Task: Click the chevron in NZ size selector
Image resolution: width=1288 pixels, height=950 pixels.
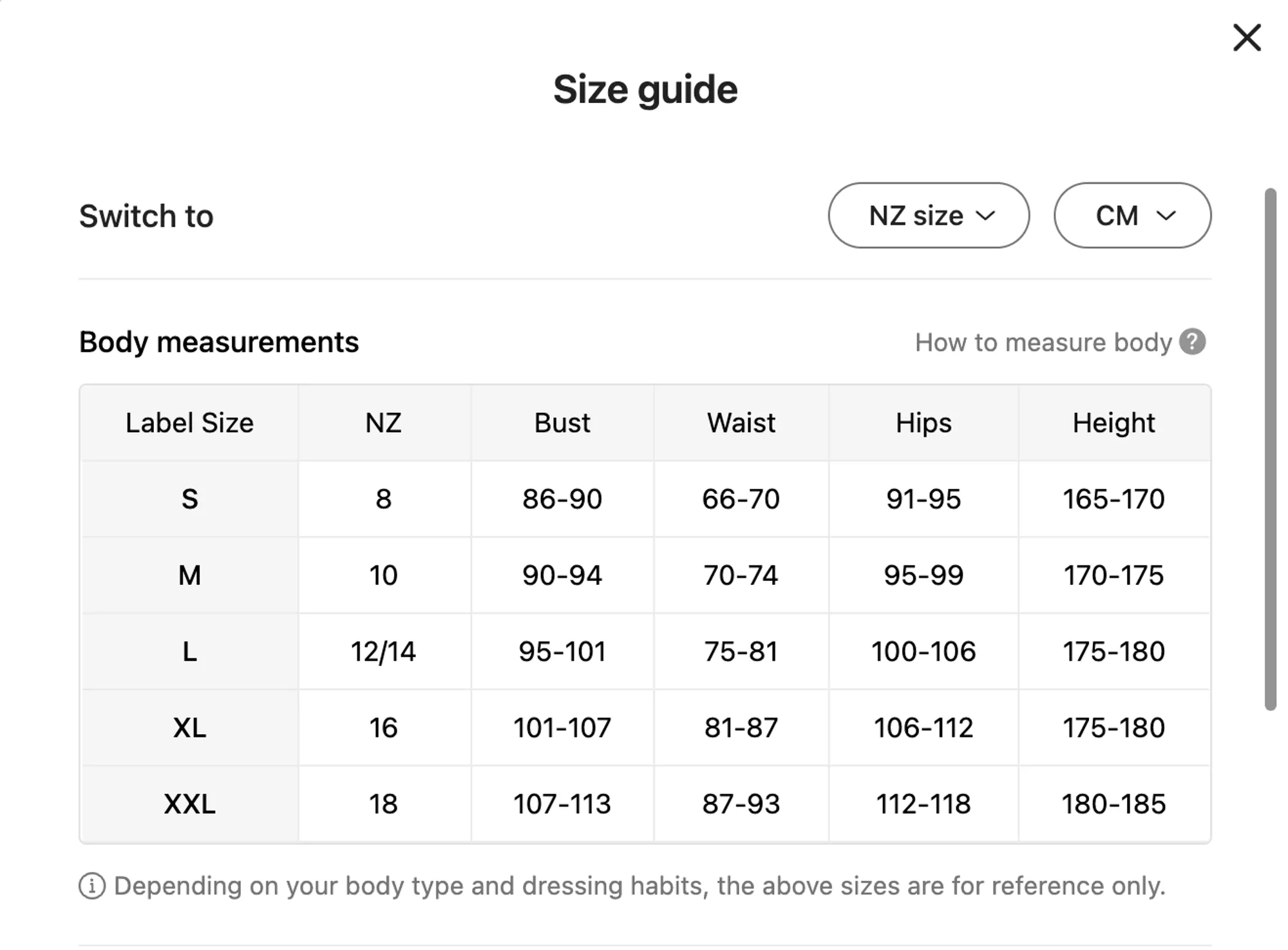Action: pos(985,216)
